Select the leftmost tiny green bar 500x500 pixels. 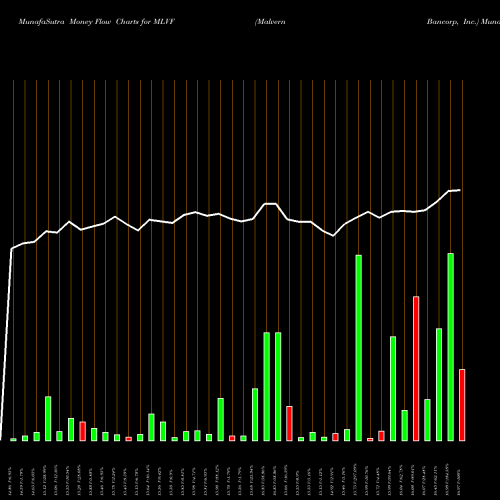tap(13, 440)
